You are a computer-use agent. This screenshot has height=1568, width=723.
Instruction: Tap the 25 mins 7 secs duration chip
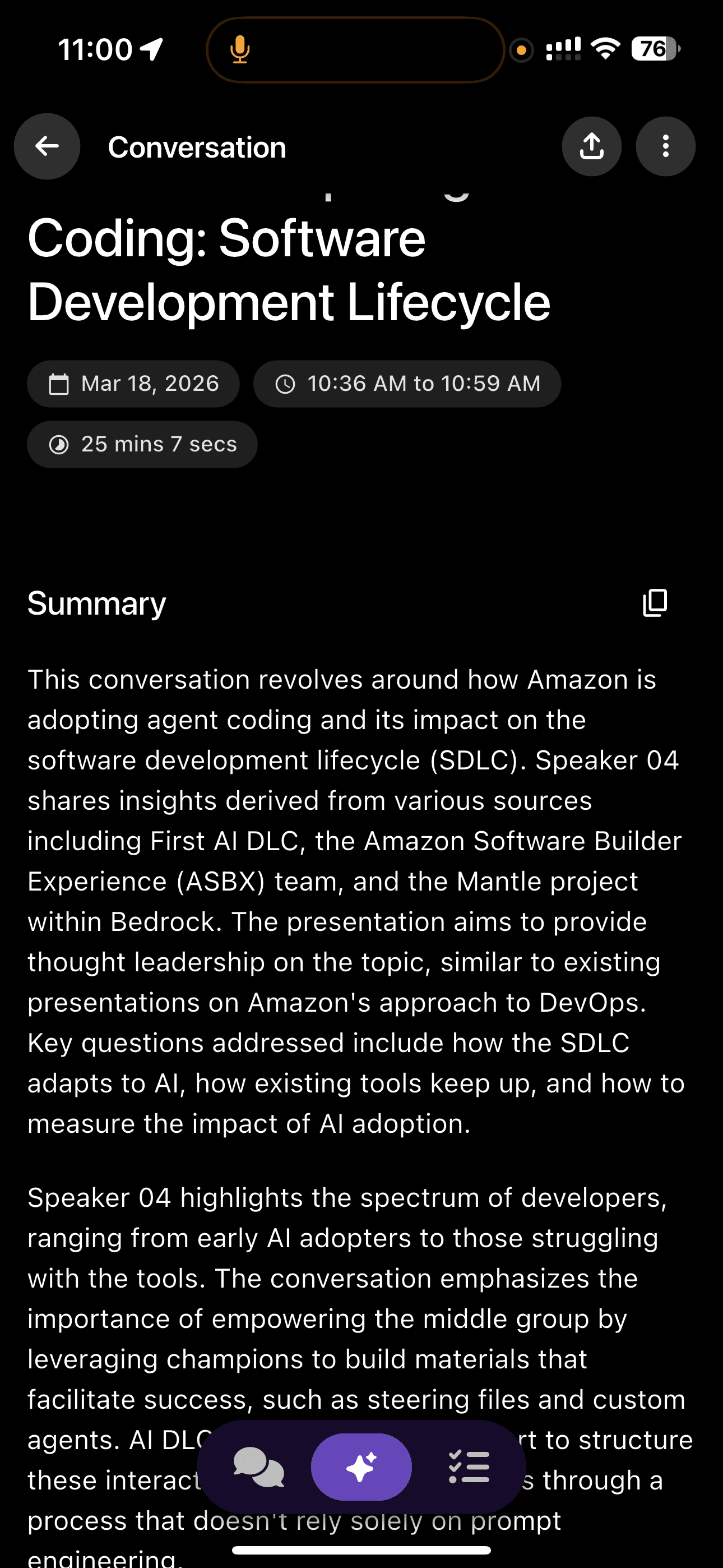[x=142, y=444]
